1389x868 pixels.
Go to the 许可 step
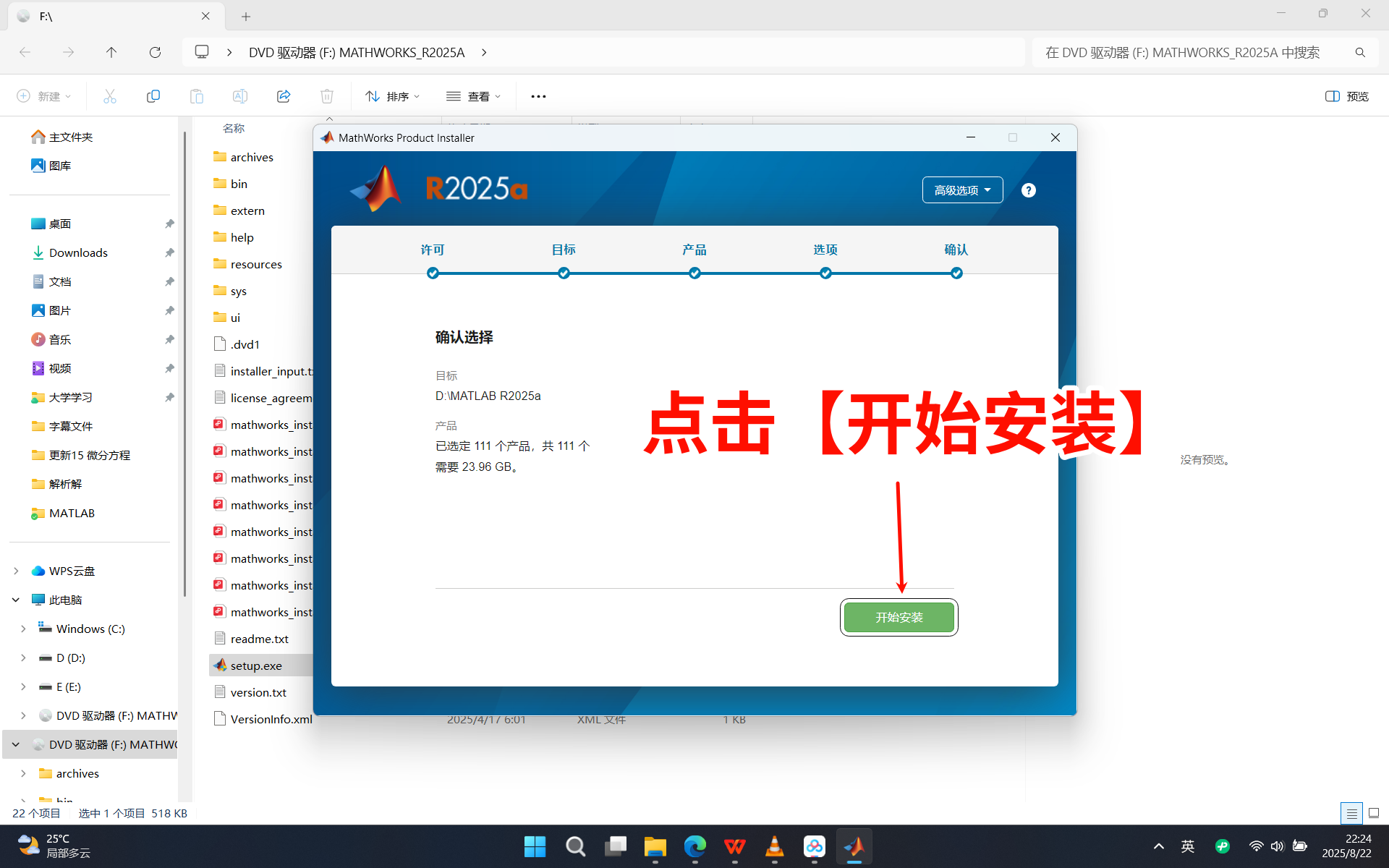(433, 250)
